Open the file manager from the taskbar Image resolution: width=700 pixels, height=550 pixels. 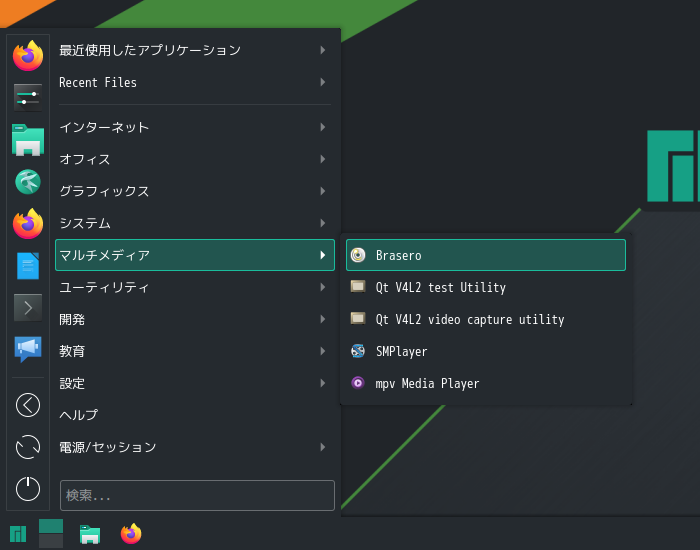coord(90,534)
